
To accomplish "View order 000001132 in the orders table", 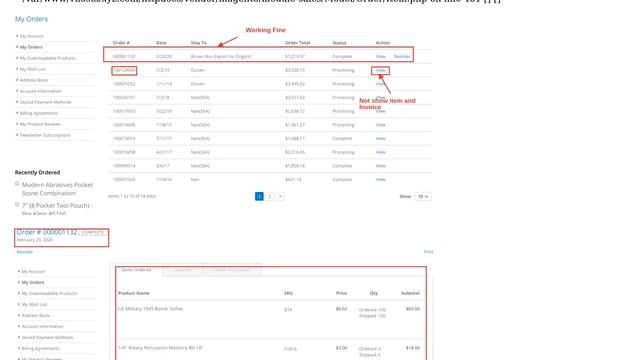I will tap(380, 56).
